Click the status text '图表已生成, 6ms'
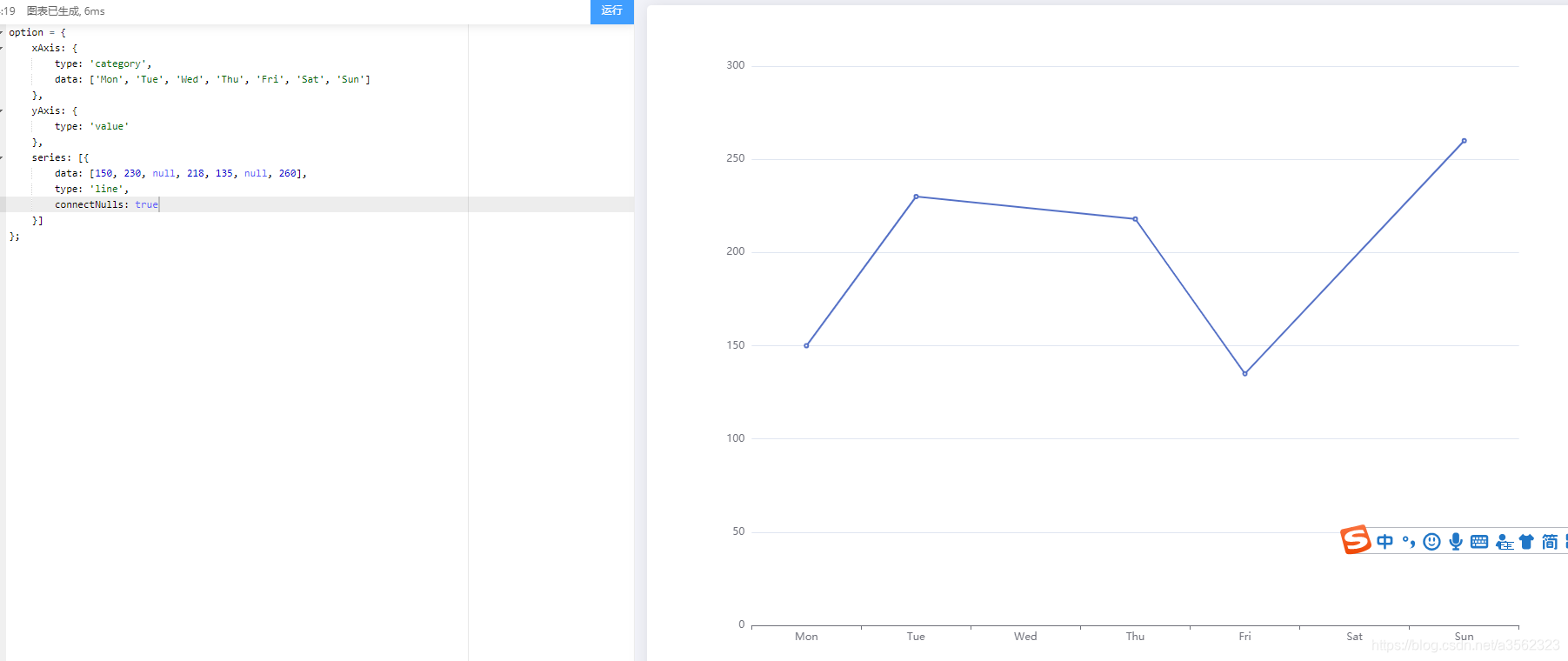 point(65,11)
